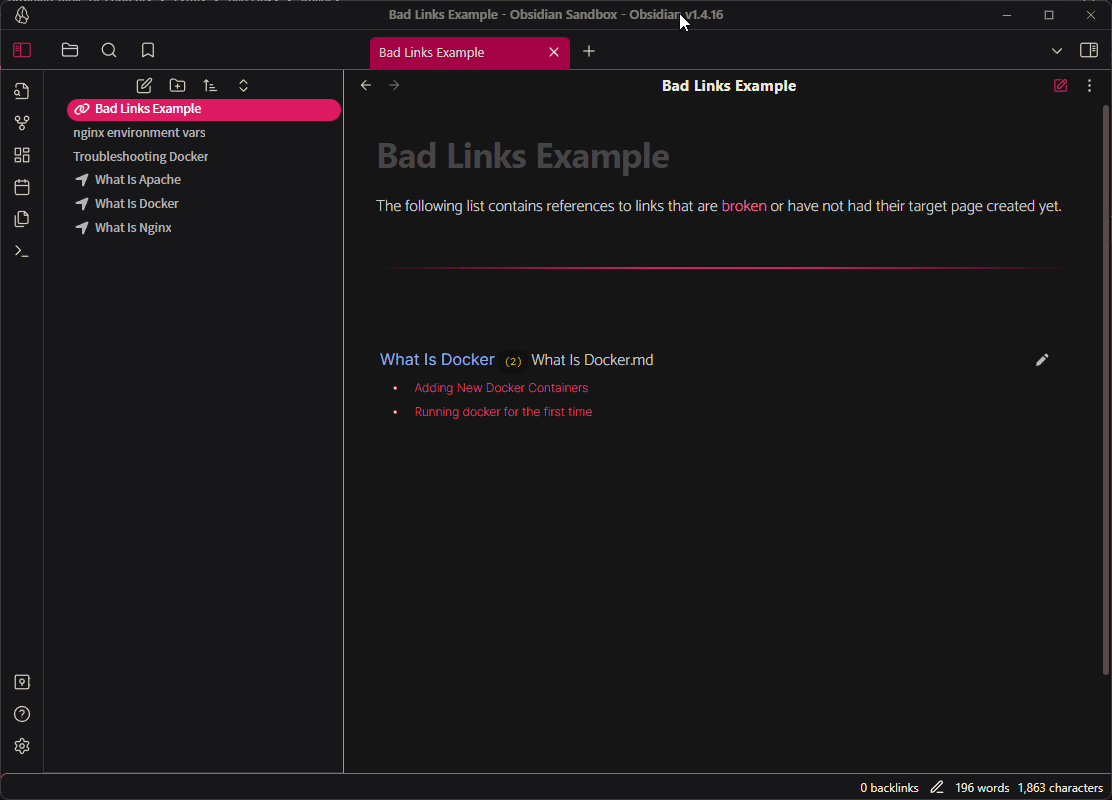Click Running docker for the first time link
Image resolution: width=1112 pixels, height=800 pixels.
pos(503,412)
